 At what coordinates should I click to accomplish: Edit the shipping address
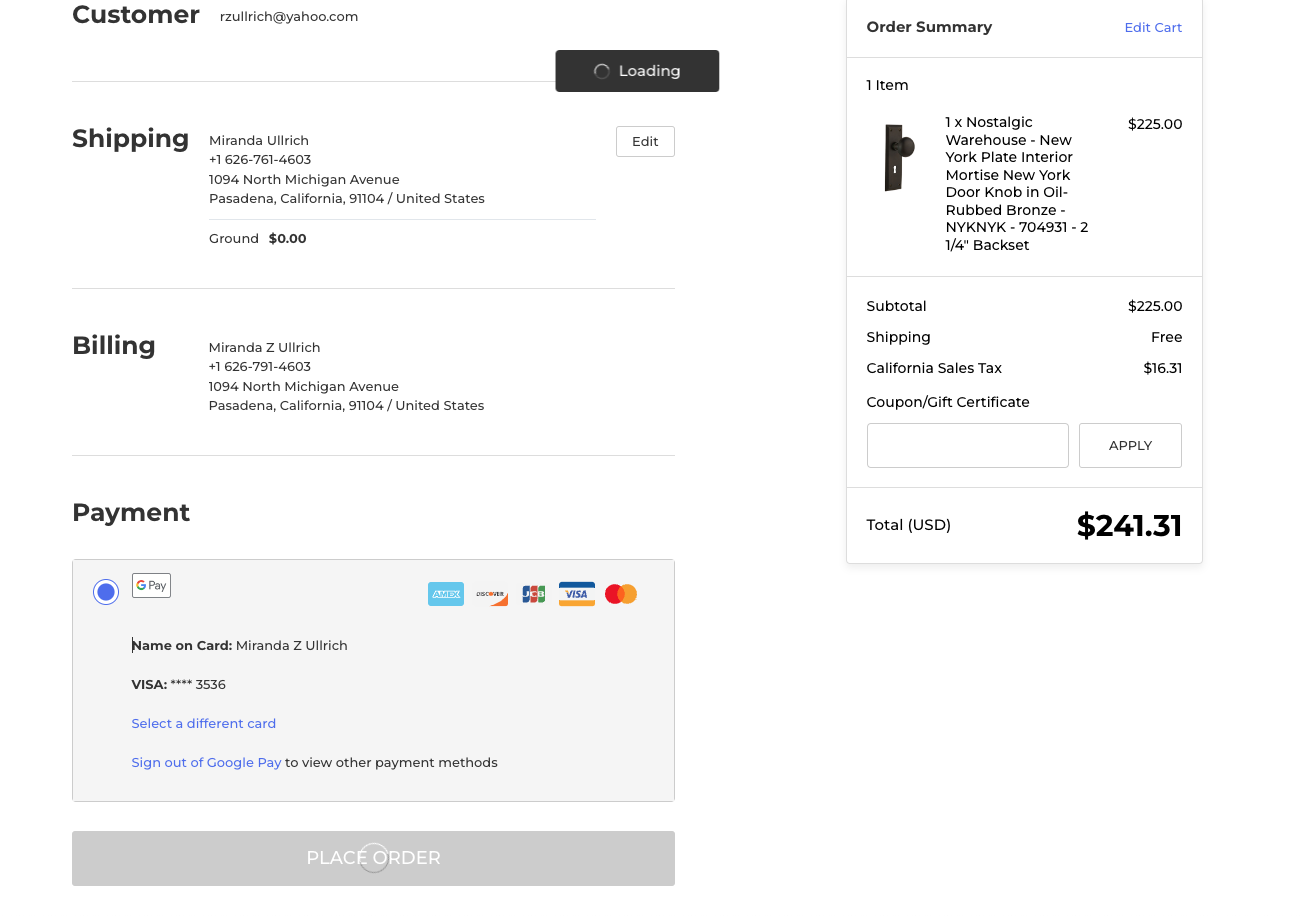coord(645,142)
